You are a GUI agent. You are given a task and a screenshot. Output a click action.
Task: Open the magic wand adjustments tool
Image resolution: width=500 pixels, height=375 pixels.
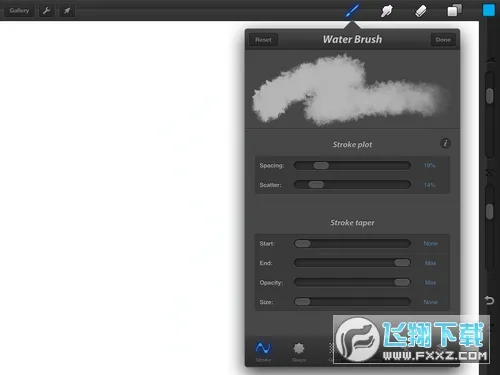point(67,11)
